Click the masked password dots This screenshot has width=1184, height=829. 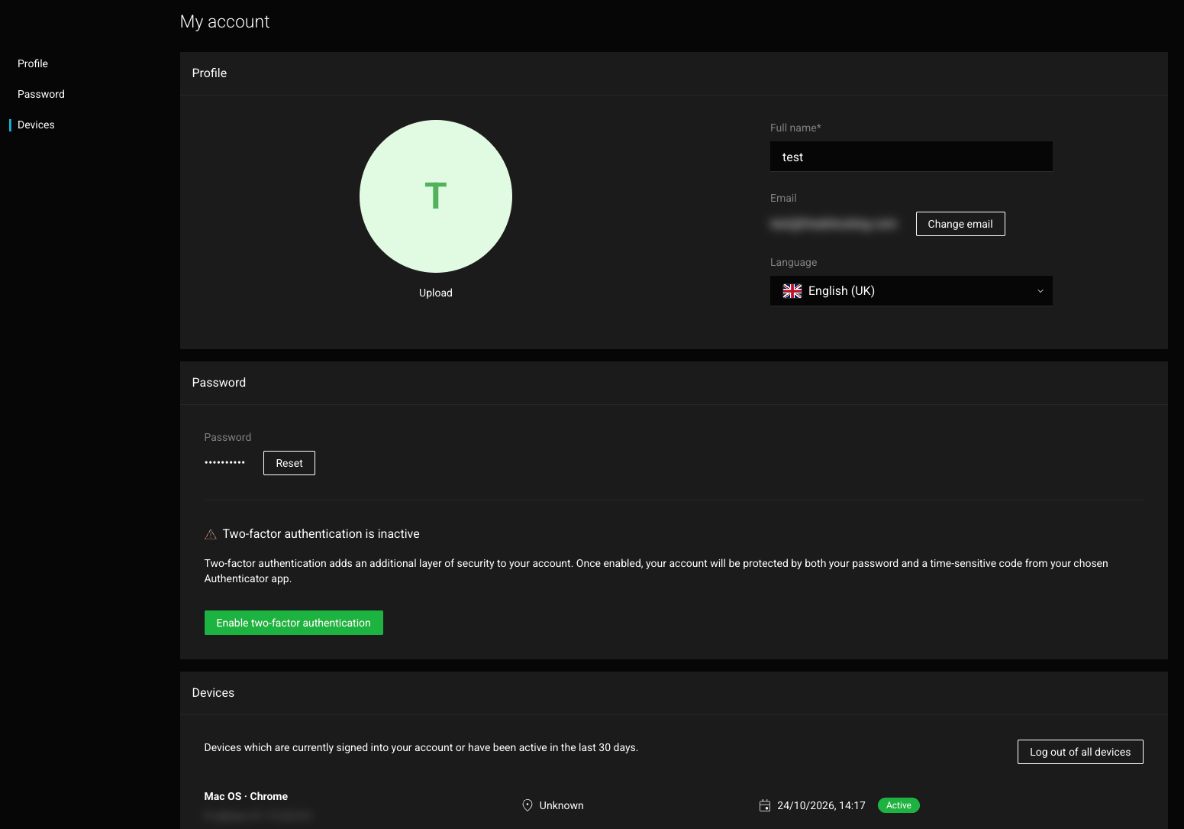[224, 462]
